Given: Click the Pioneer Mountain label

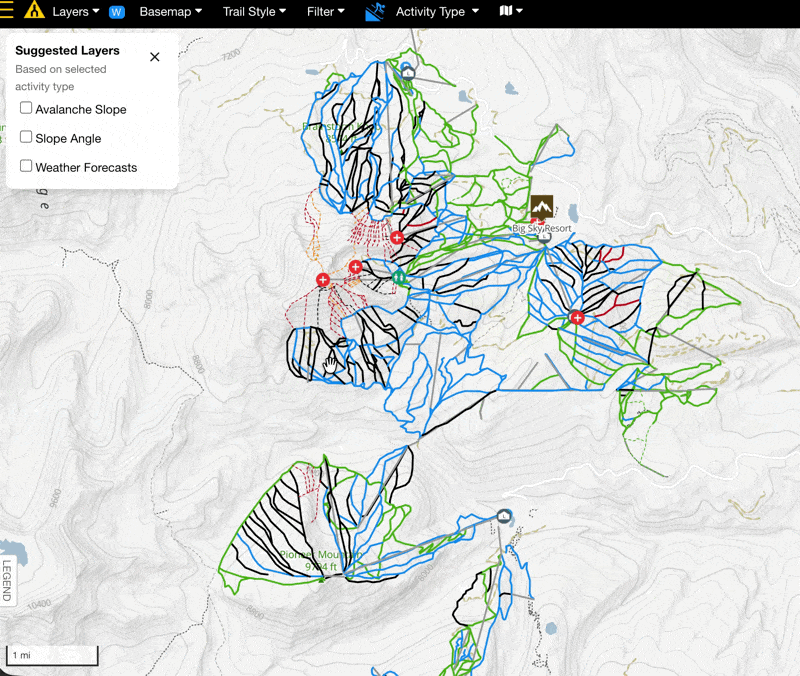Looking at the screenshot, I should coord(321,560).
